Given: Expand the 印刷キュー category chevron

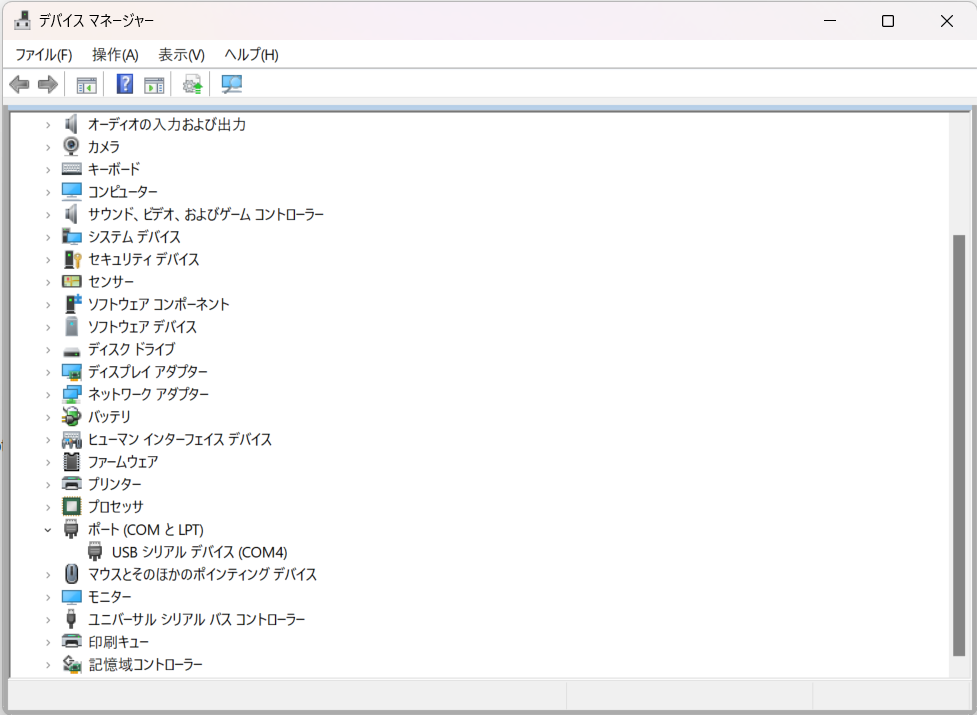Looking at the screenshot, I should pos(48,642).
